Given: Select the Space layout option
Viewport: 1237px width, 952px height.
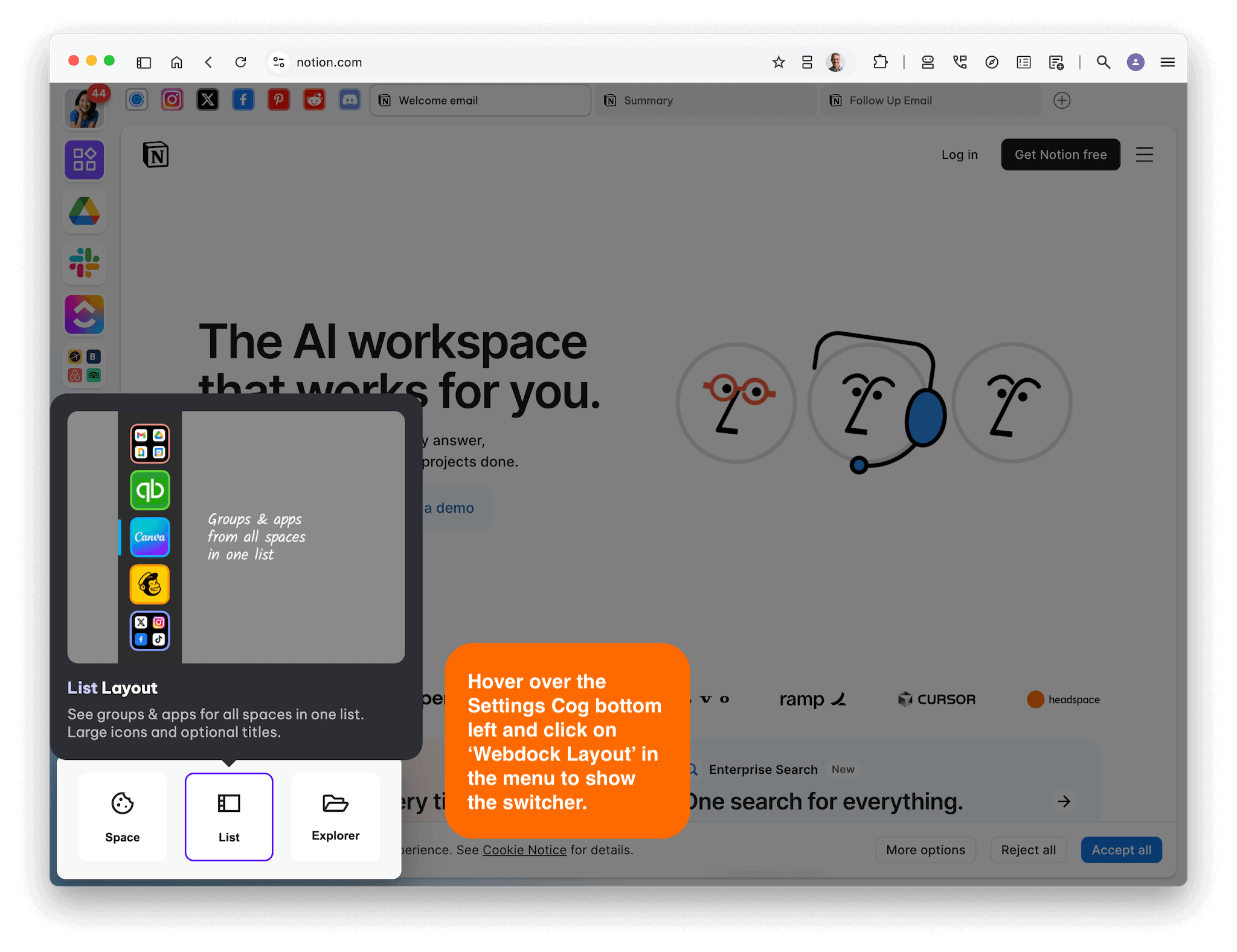Looking at the screenshot, I should tap(123, 817).
